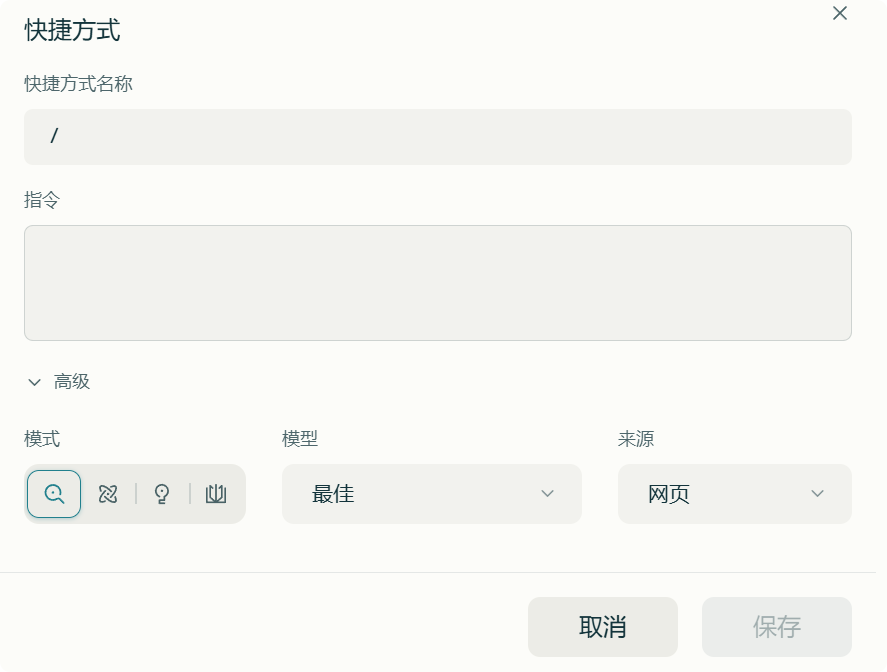887x672 pixels.
Task: Click the arrow in the 最佳 model dropdown
Action: click(547, 494)
